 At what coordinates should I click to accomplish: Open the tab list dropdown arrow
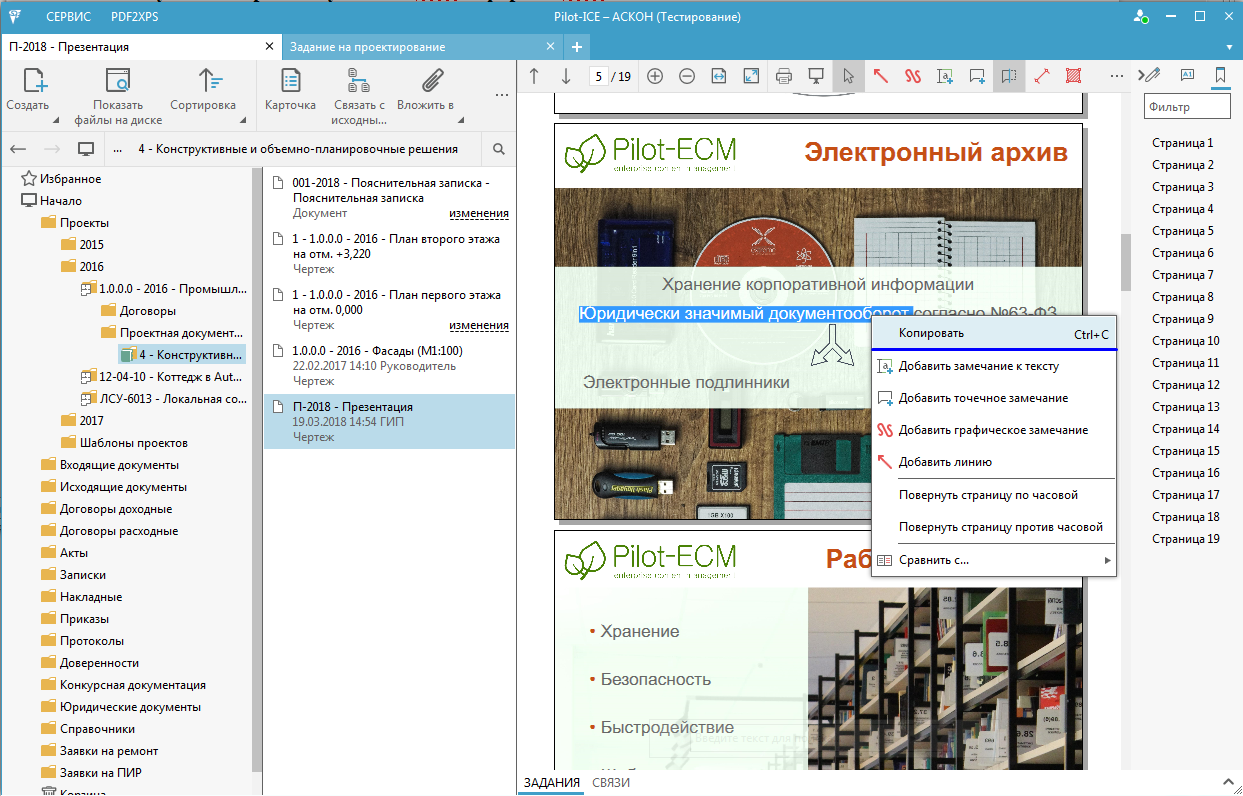pos(1229,47)
